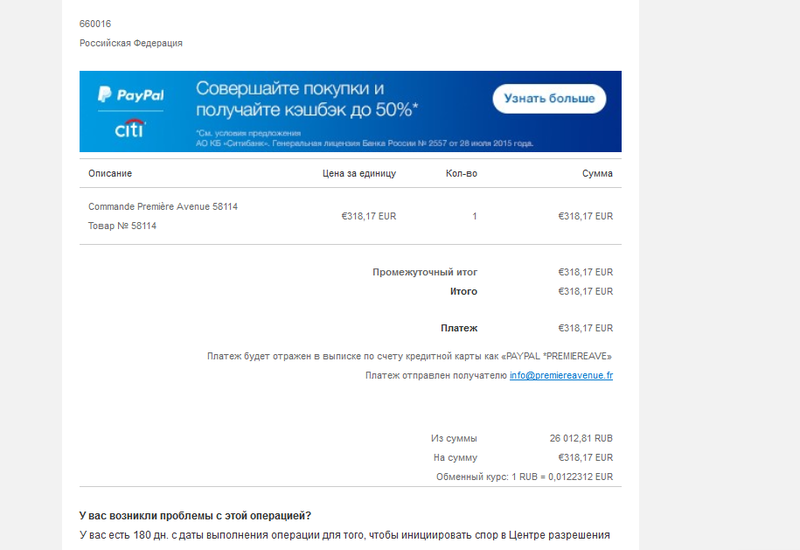Screen dimensions: 800x550
Task: Click the cashback banner headline text
Action: (x=307, y=99)
